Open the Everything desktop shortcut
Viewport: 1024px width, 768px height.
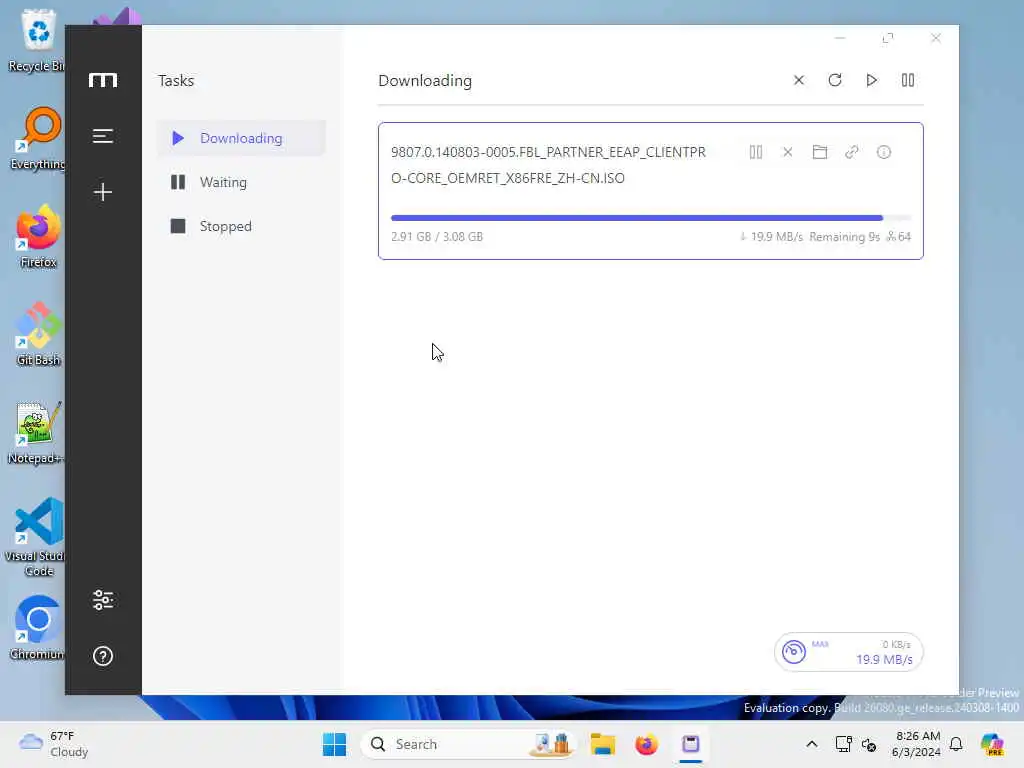point(38,139)
